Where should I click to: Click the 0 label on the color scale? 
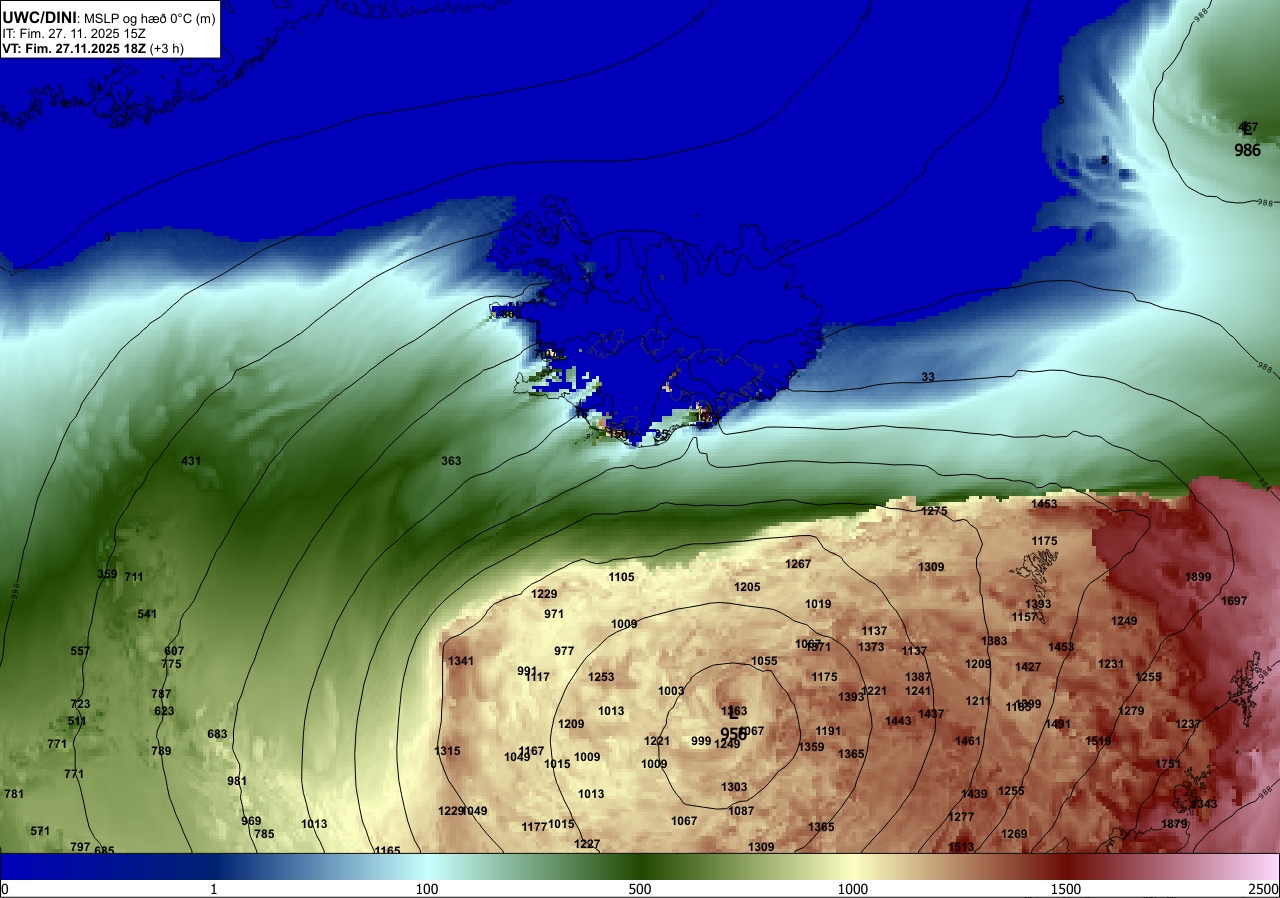pos(4,889)
